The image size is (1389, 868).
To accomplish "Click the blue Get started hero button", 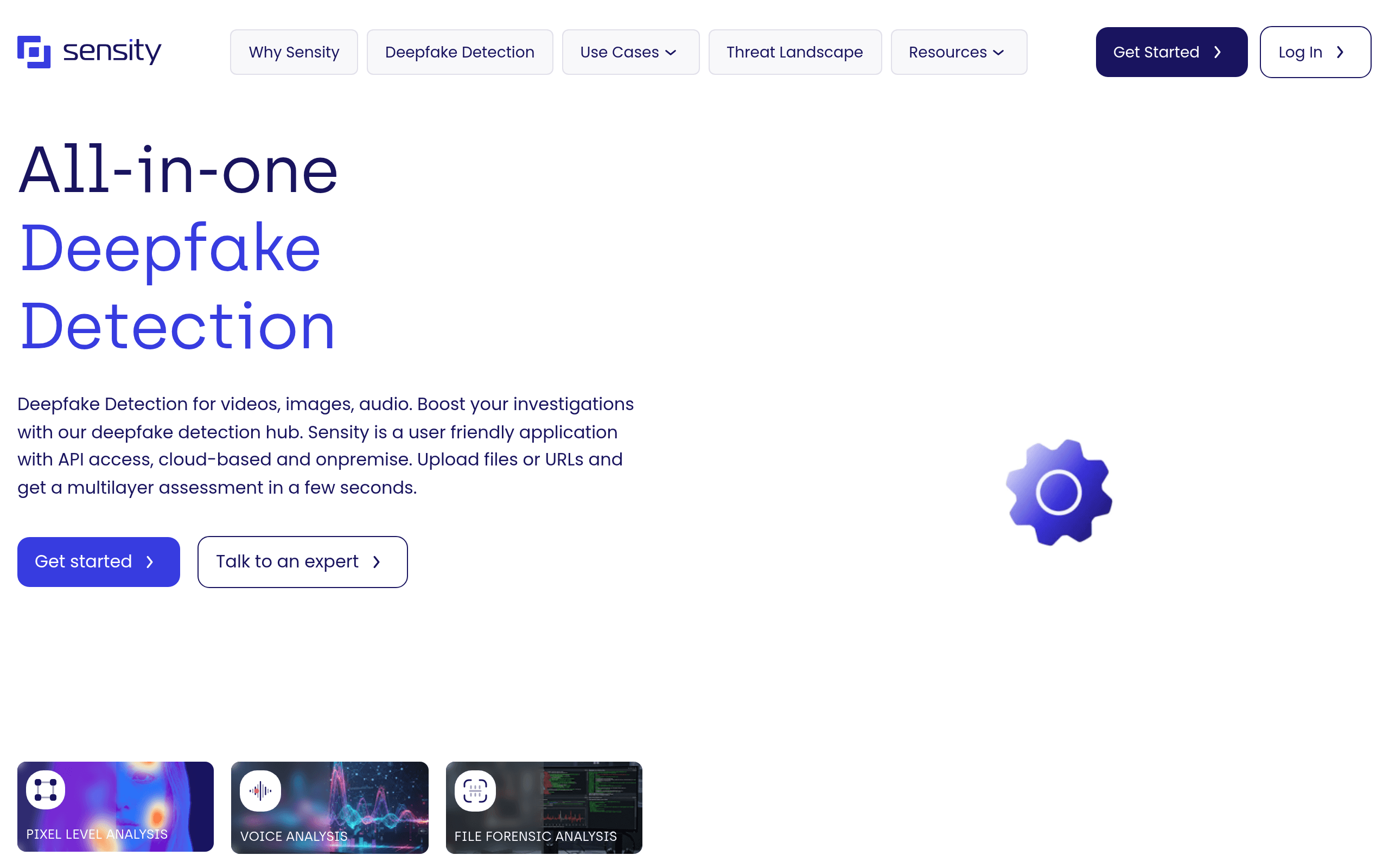I will 99,561.
